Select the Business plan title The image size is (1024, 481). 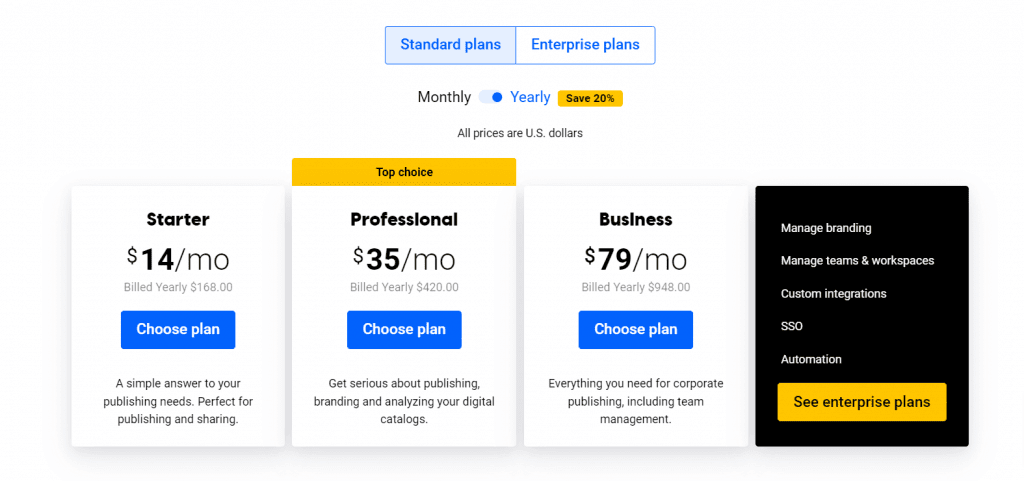635,219
